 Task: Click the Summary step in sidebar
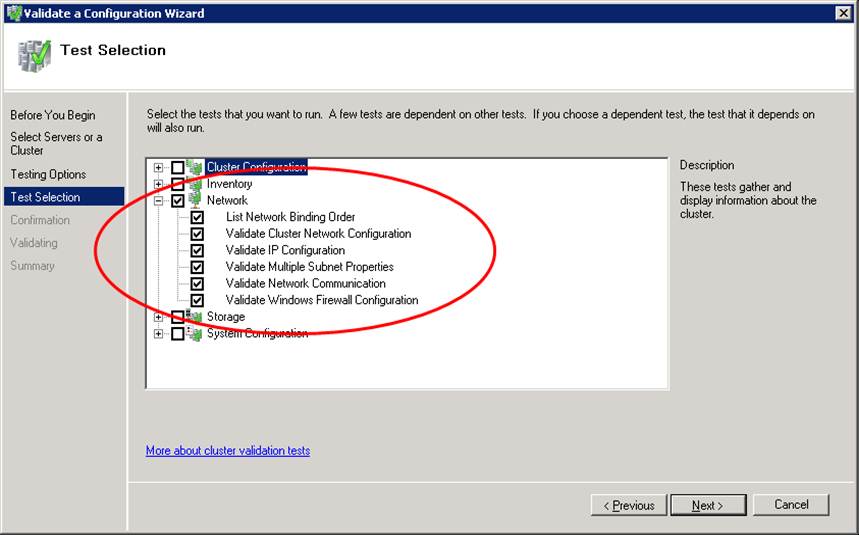32,266
